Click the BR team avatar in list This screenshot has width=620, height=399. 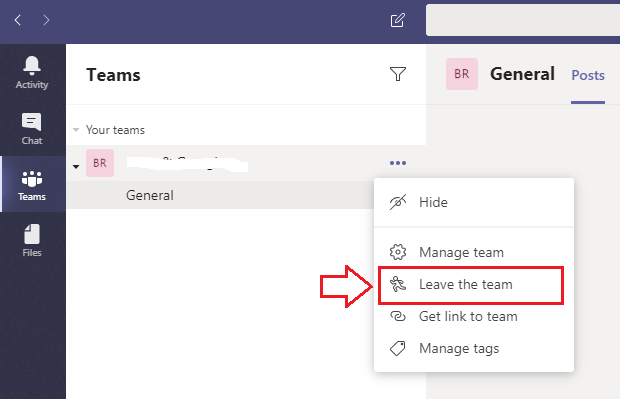(x=100, y=163)
